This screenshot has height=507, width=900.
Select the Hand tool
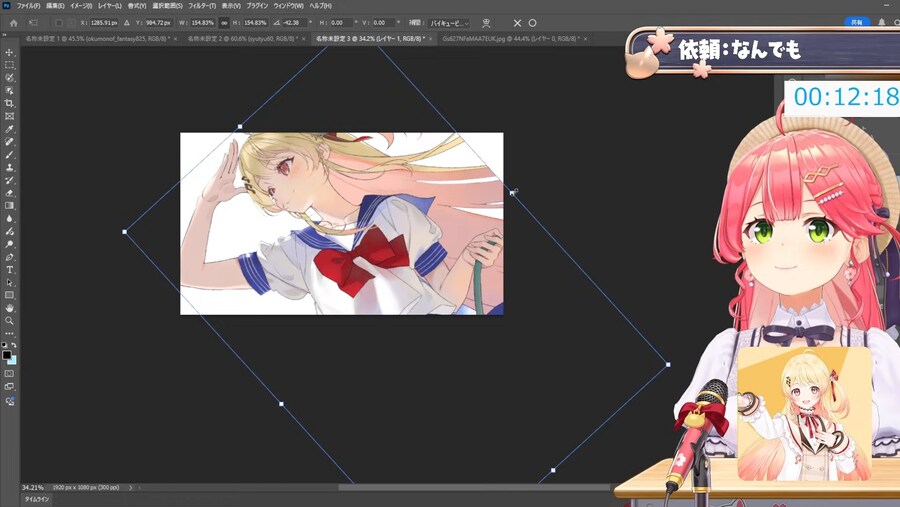click(x=9, y=308)
